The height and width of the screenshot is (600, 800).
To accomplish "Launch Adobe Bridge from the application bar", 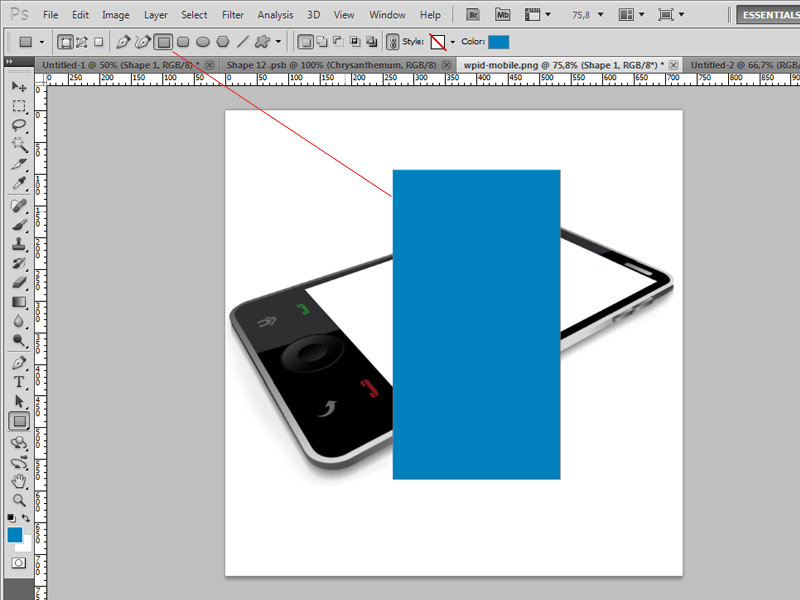I will tap(472, 14).
